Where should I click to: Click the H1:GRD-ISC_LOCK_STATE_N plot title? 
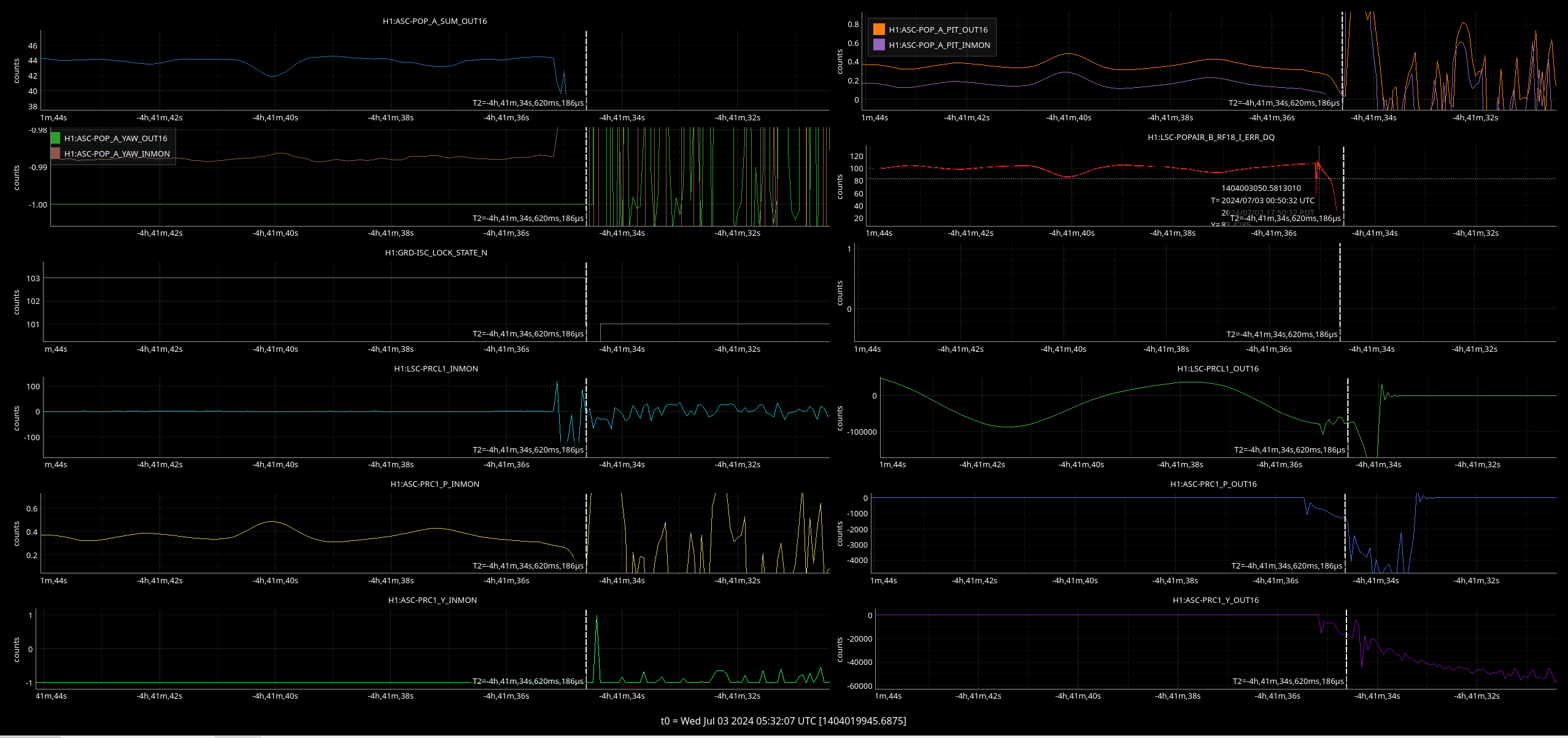[436, 252]
